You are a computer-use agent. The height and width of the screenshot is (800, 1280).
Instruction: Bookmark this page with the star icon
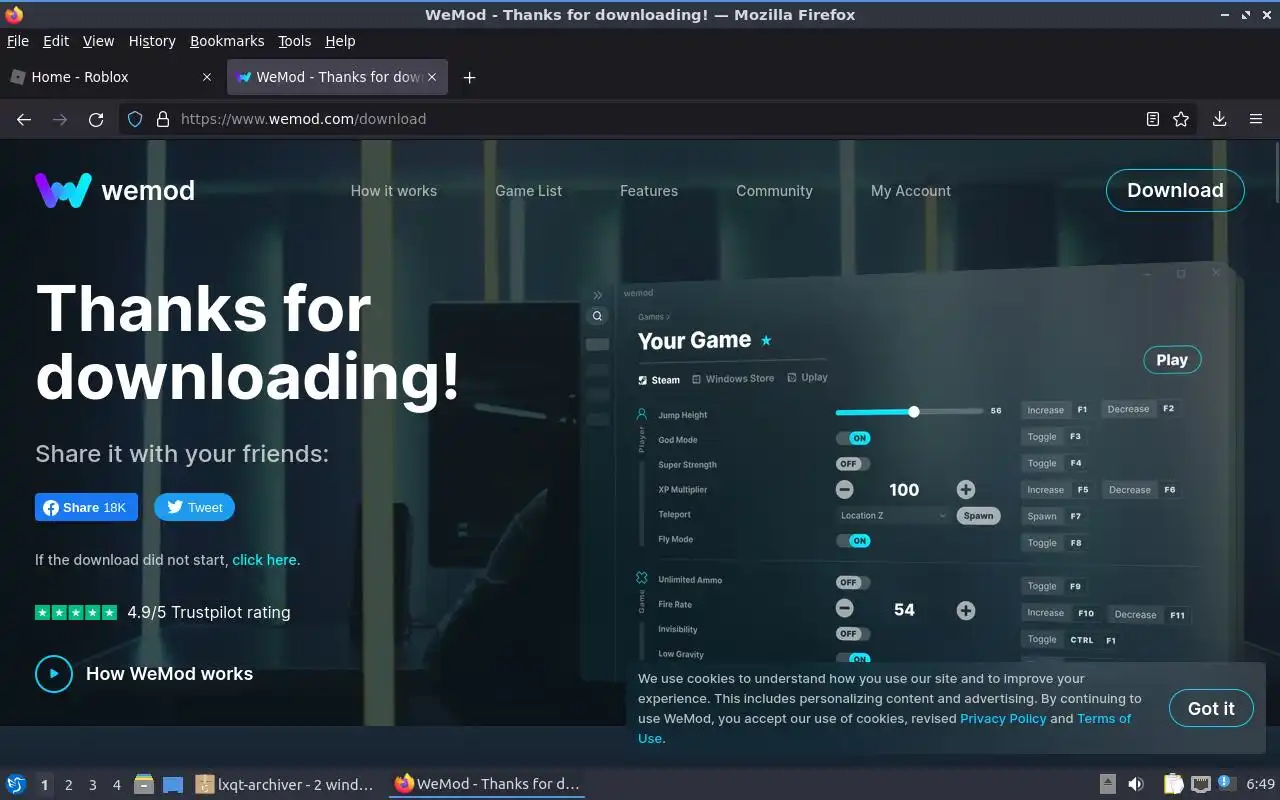click(1181, 119)
